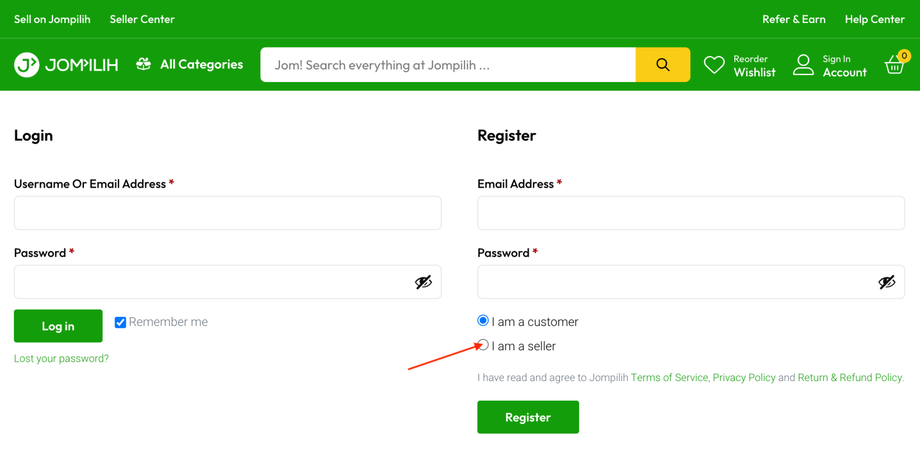Open the Lost your password link
The width and height of the screenshot is (920, 454).
pyautogui.click(x=61, y=358)
